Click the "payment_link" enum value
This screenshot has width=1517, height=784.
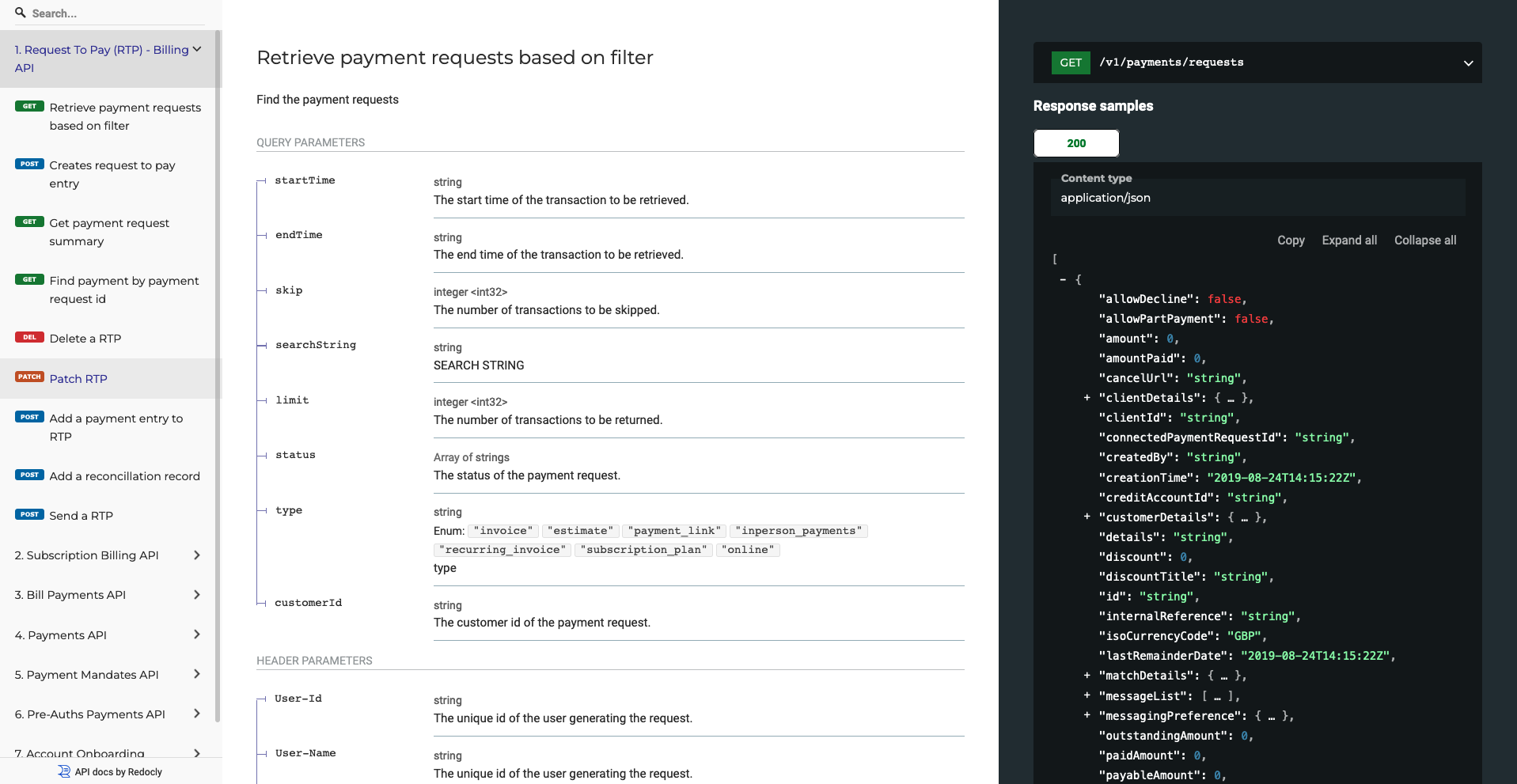click(x=674, y=531)
